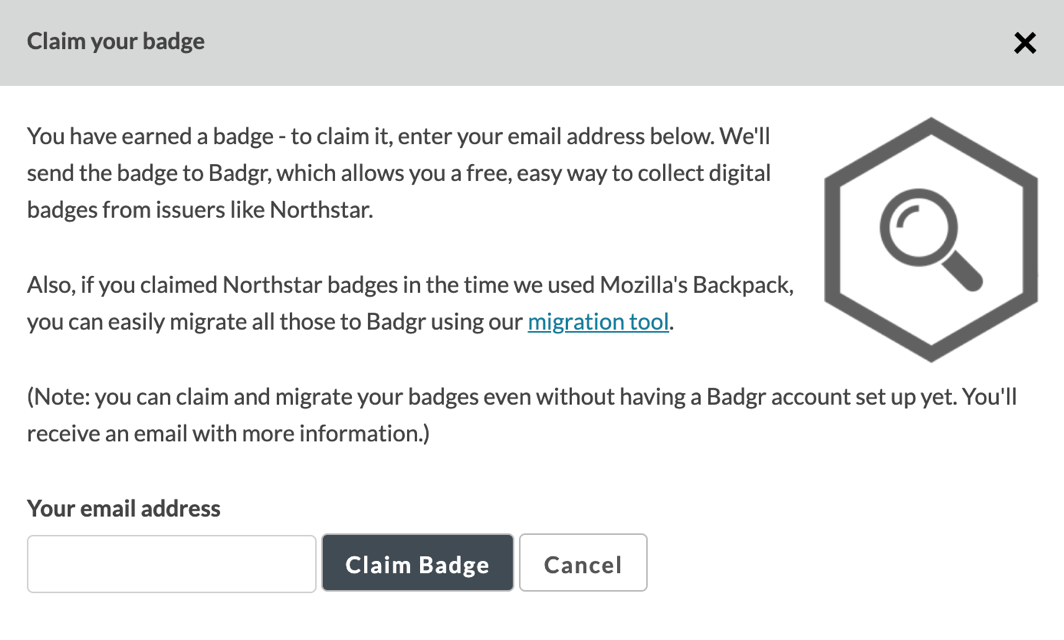
Task: Click the gray dialog header bar
Action: point(532,43)
